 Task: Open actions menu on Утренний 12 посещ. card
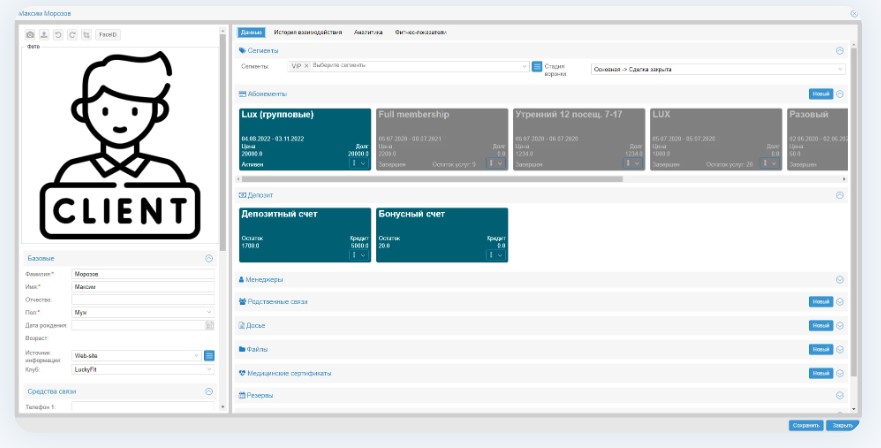(x=633, y=163)
